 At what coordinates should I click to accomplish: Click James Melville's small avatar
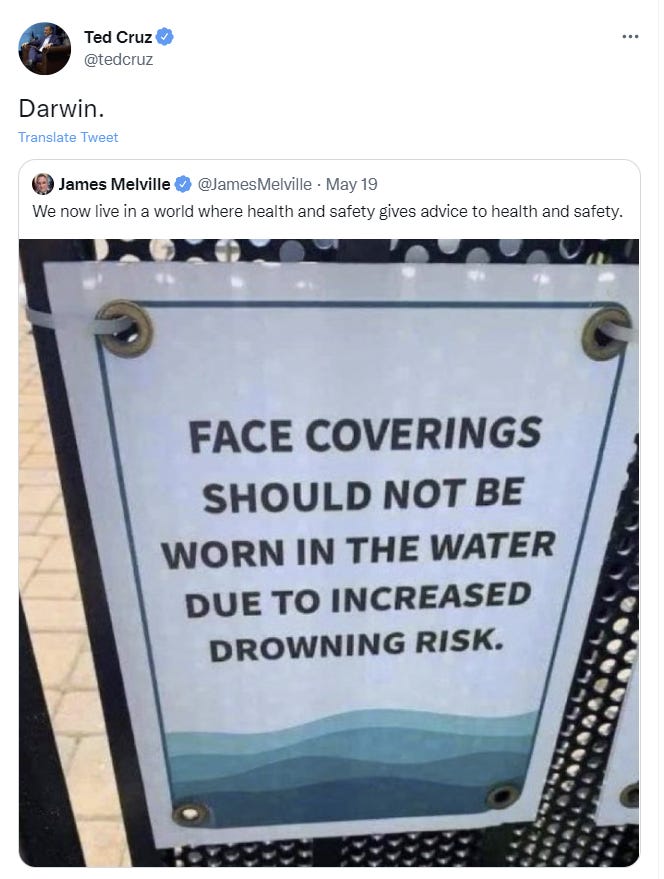pos(43,184)
